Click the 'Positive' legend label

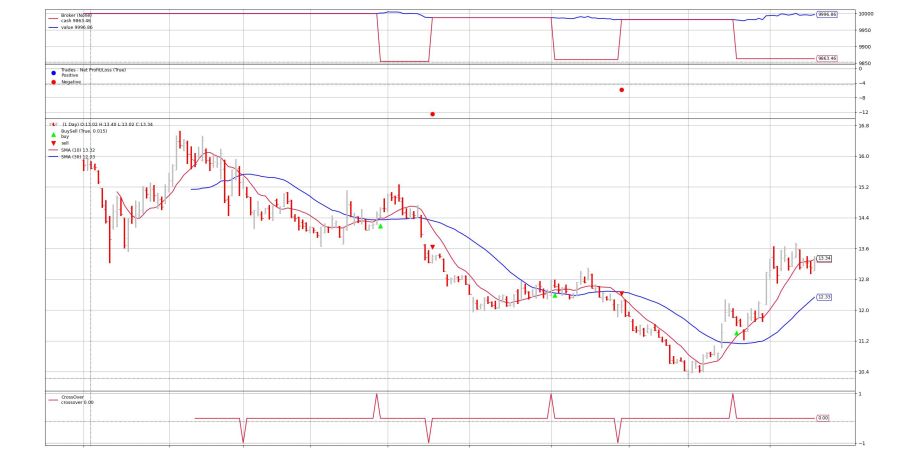pos(70,75)
